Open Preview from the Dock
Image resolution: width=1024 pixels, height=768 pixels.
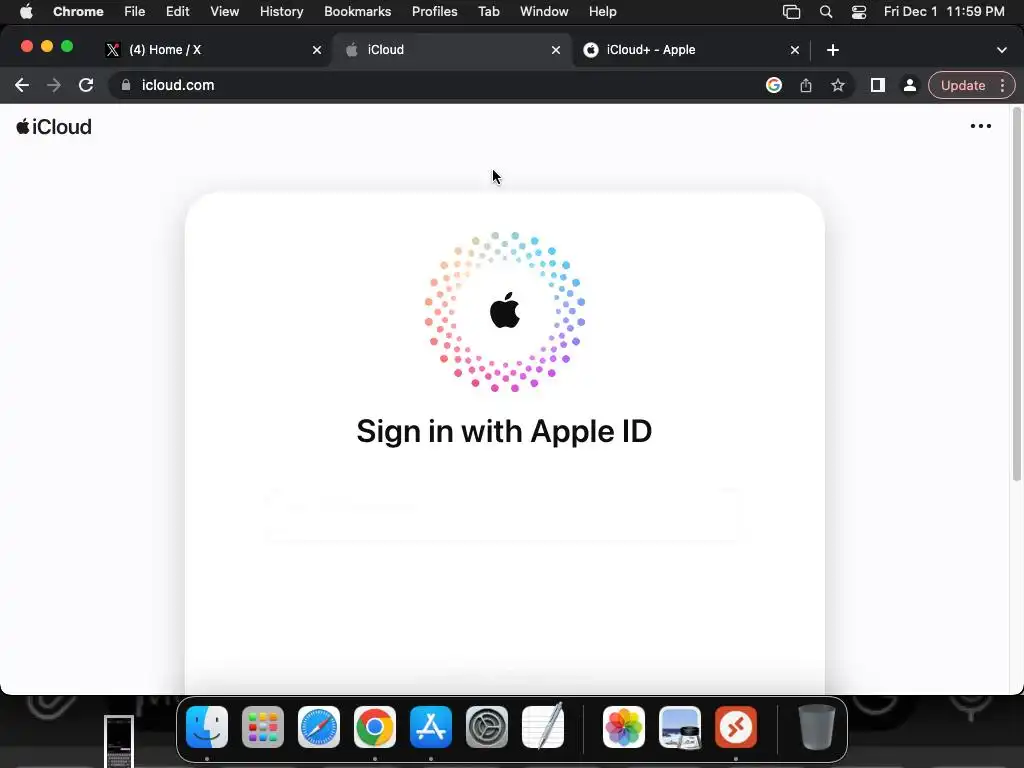point(680,727)
